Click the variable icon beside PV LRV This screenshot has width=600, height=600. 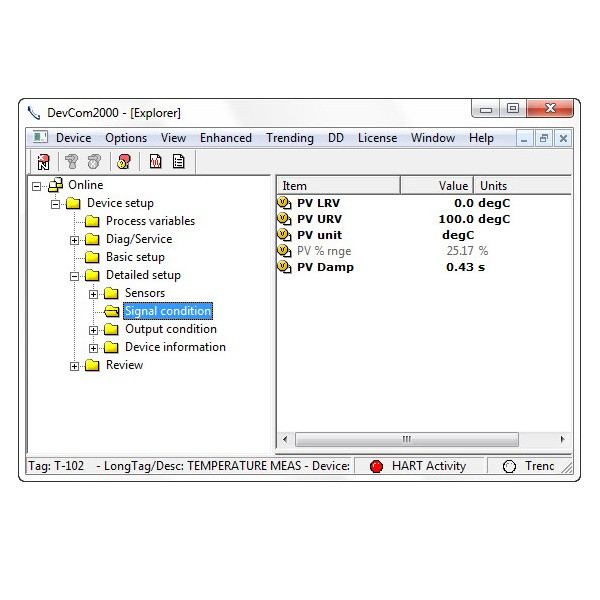[284, 203]
